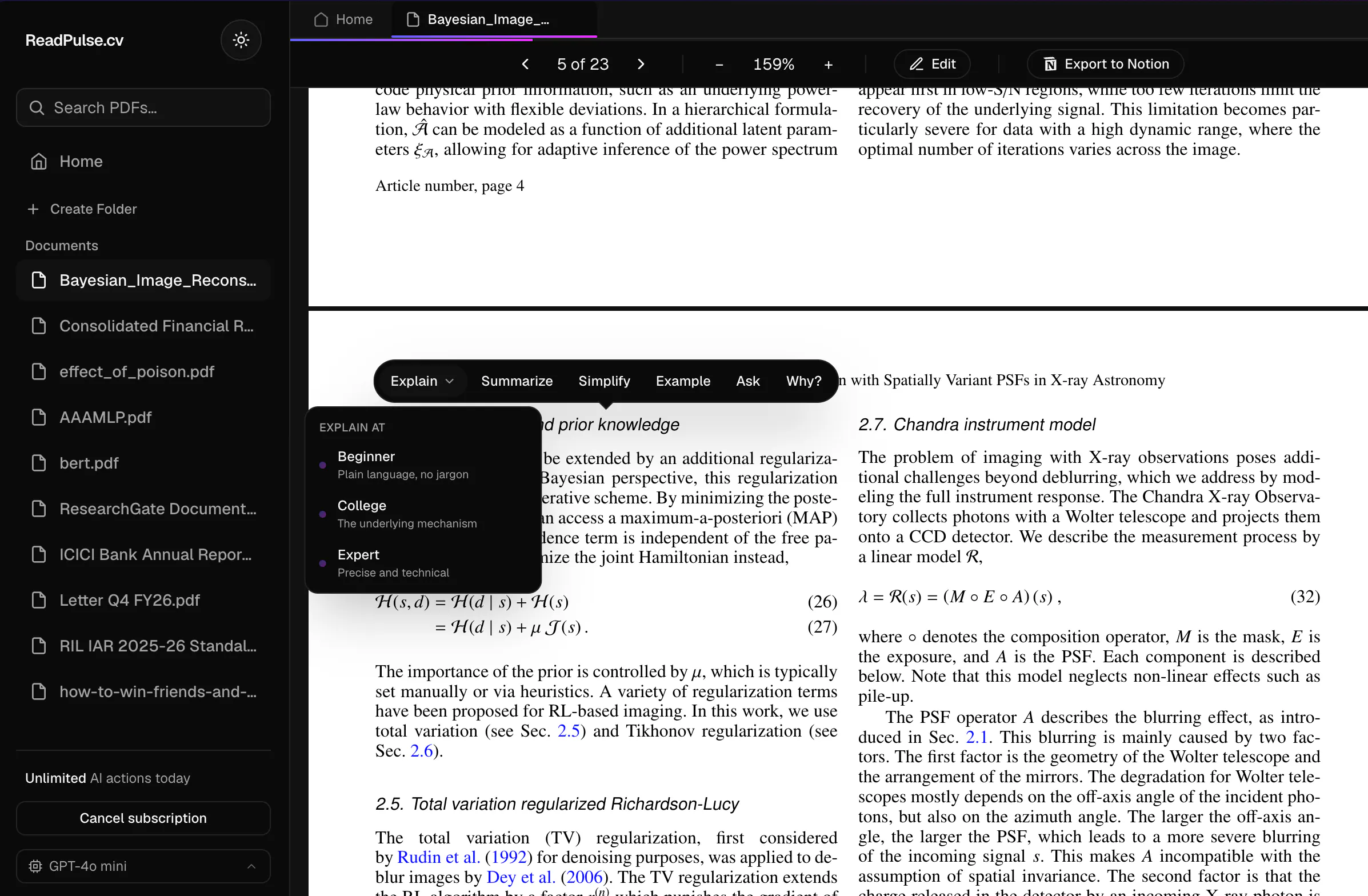Open ICICI Bank Annual Report file
This screenshot has height=896, width=1368.
tap(143, 554)
